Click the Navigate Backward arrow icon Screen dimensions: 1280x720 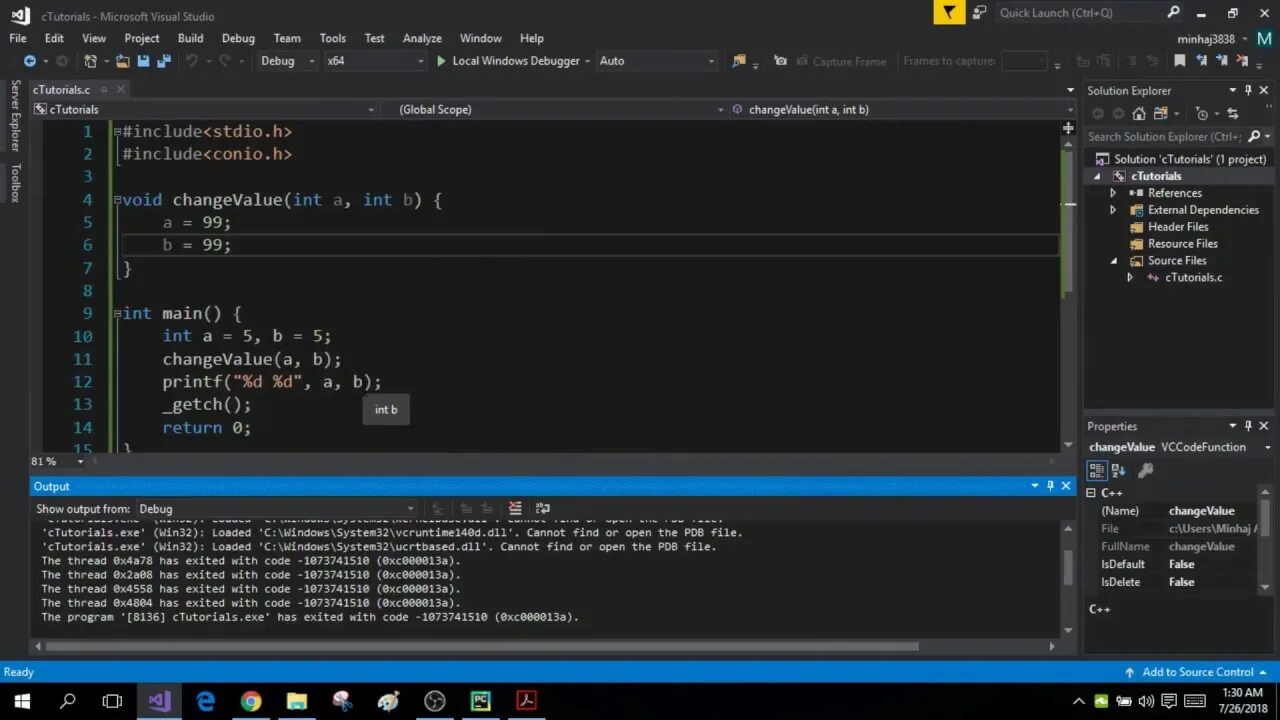point(29,61)
